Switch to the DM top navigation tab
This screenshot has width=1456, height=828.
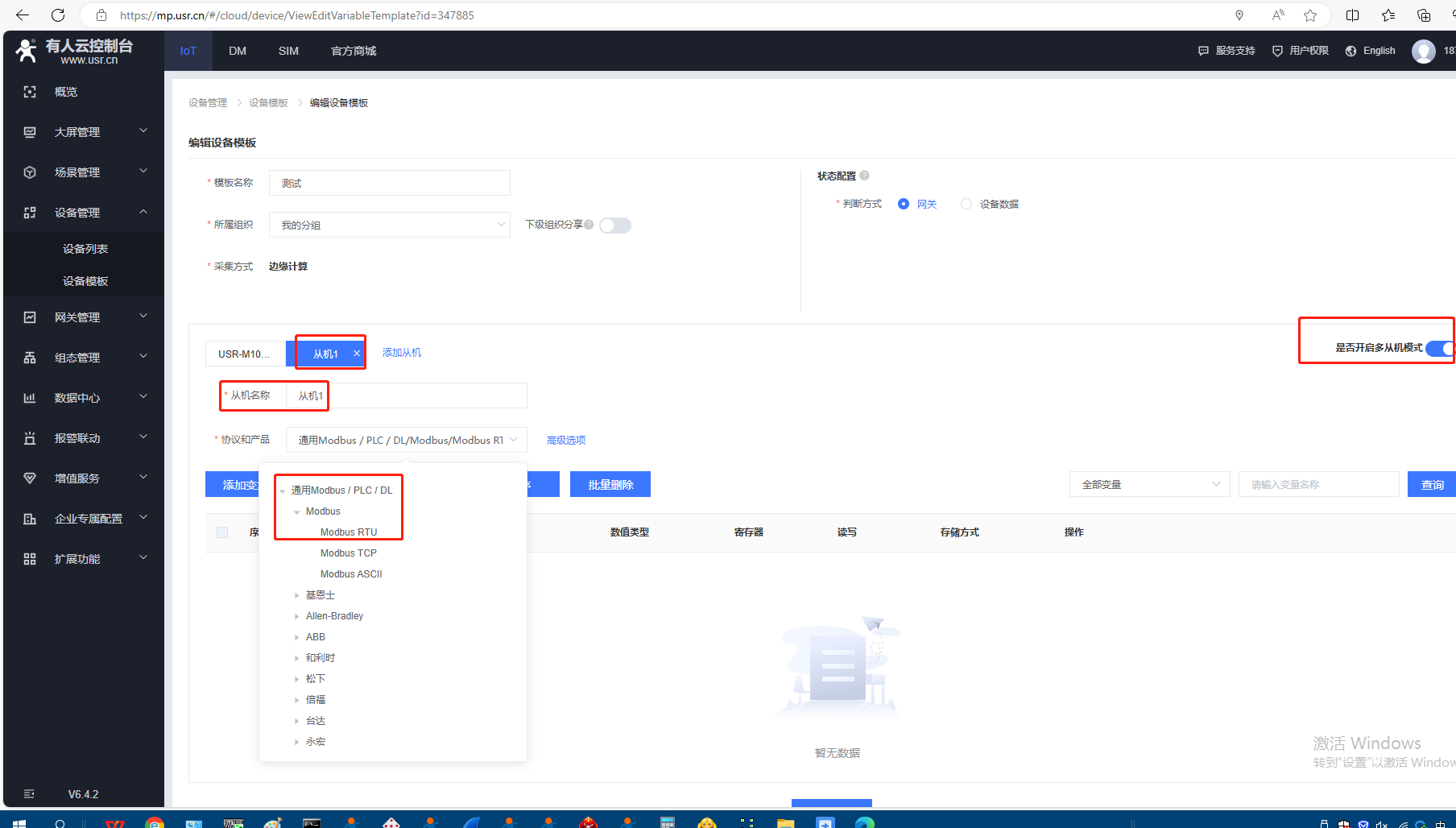(x=238, y=51)
